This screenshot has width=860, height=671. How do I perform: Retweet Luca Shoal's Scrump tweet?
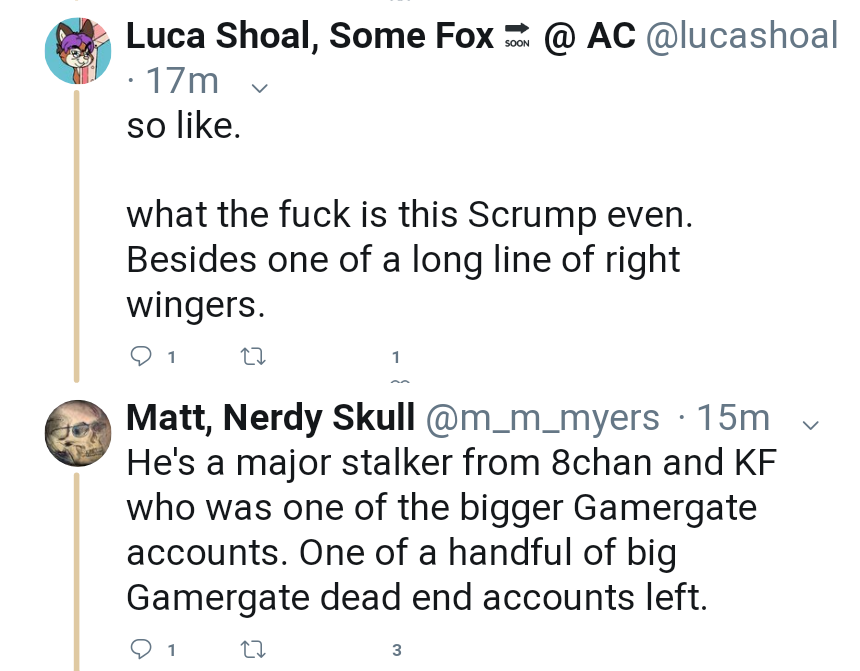(x=254, y=358)
